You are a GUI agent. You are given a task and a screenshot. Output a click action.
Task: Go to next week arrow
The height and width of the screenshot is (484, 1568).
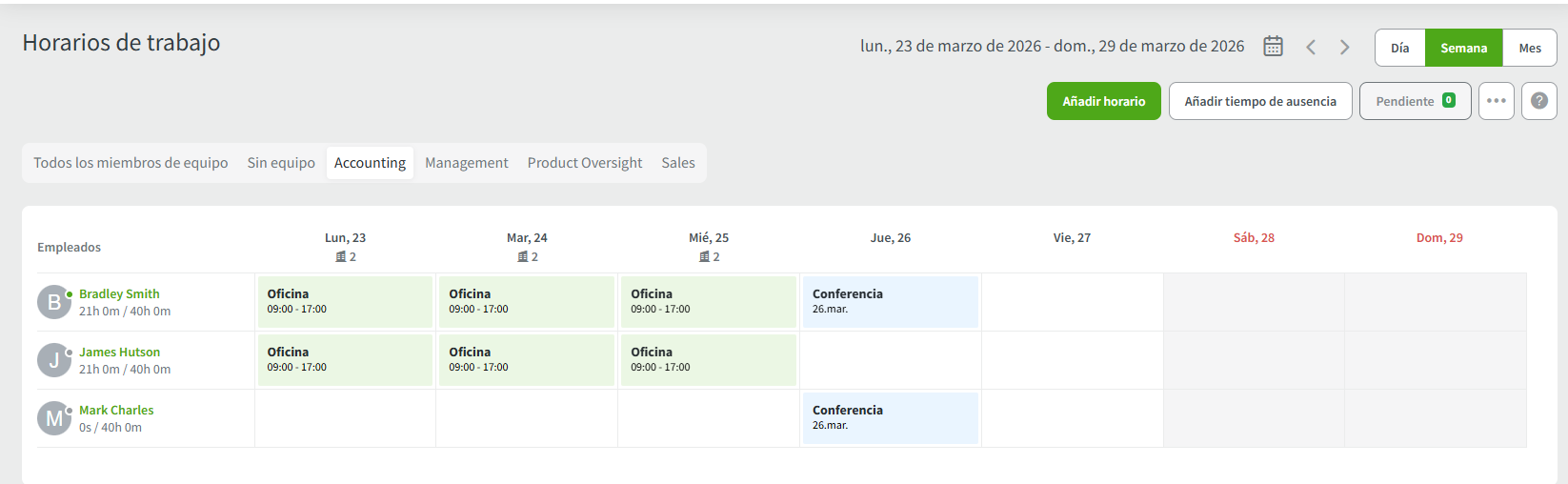click(x=1344, y=48)
